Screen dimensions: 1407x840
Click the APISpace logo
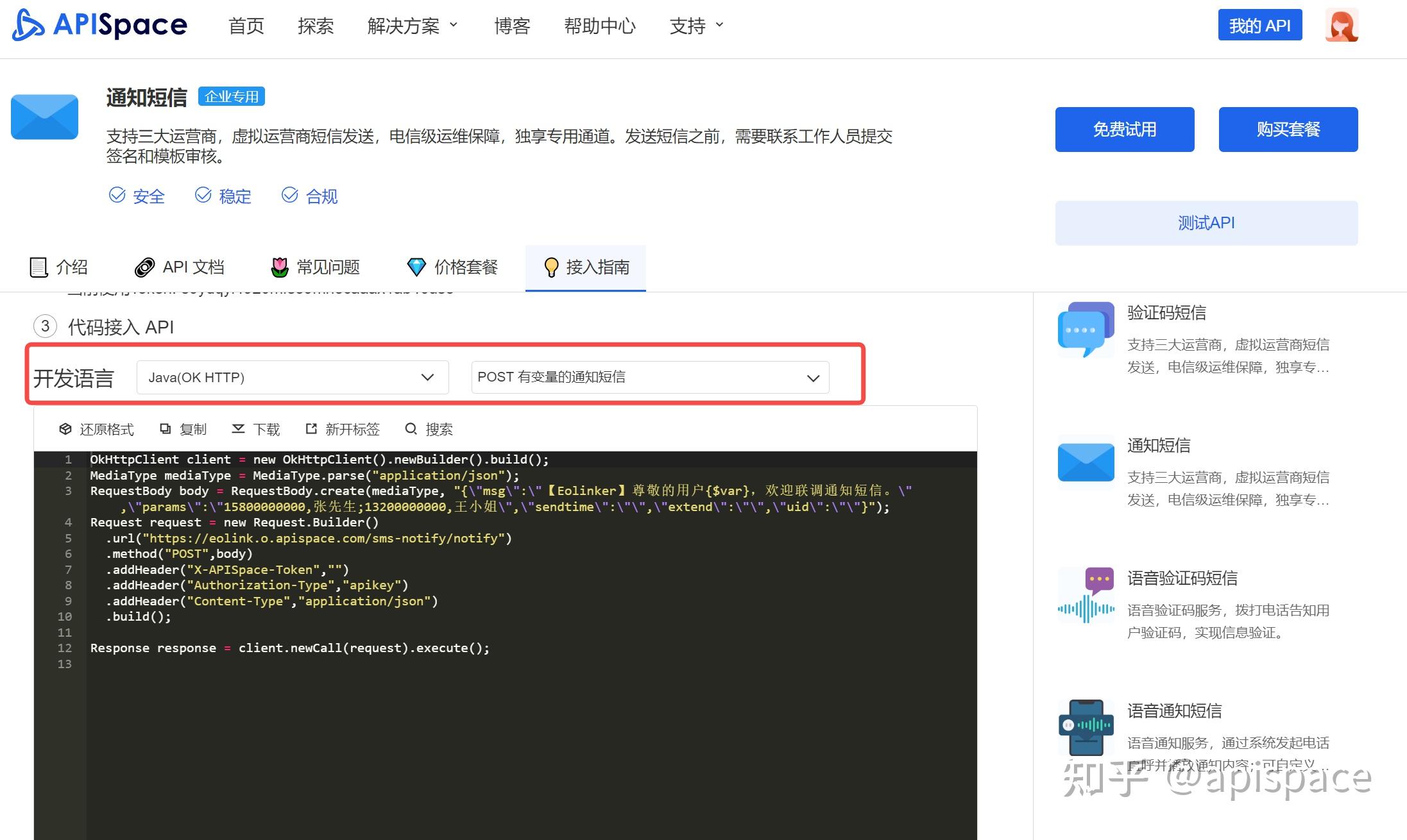point(98,25)
